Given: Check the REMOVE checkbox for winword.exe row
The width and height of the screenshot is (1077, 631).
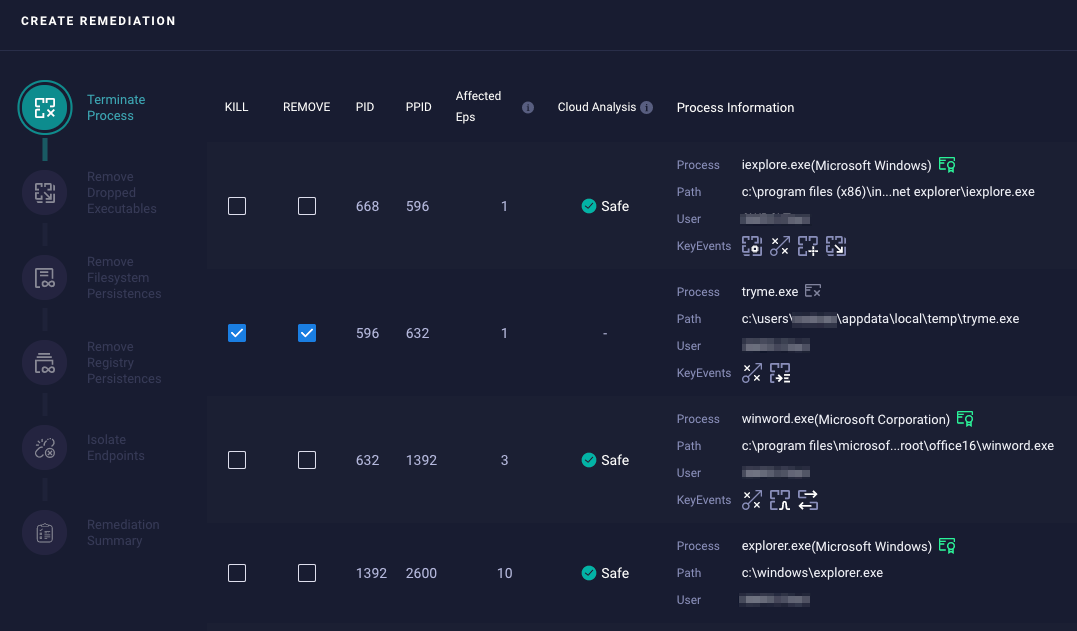Looking at the screenshot, I should coord(306,460).
